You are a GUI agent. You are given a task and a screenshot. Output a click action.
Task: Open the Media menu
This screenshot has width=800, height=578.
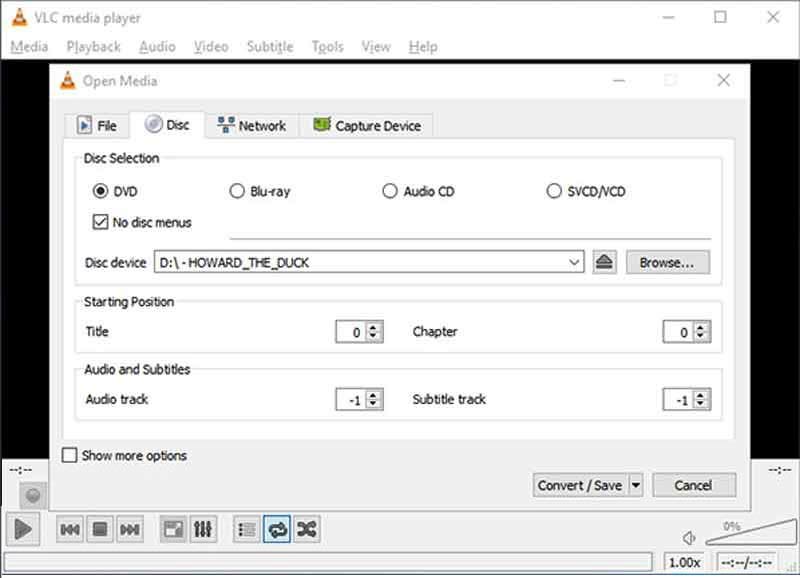[x=29, y=47]
